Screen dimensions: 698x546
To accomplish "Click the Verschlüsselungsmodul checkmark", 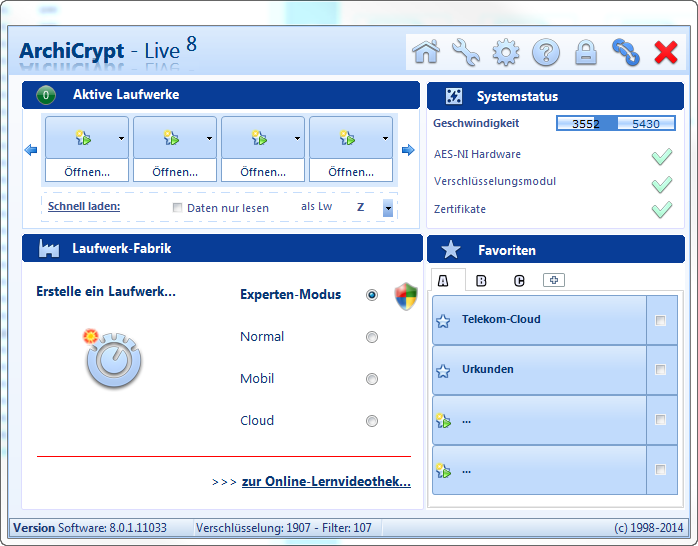I will pos(662,184).
